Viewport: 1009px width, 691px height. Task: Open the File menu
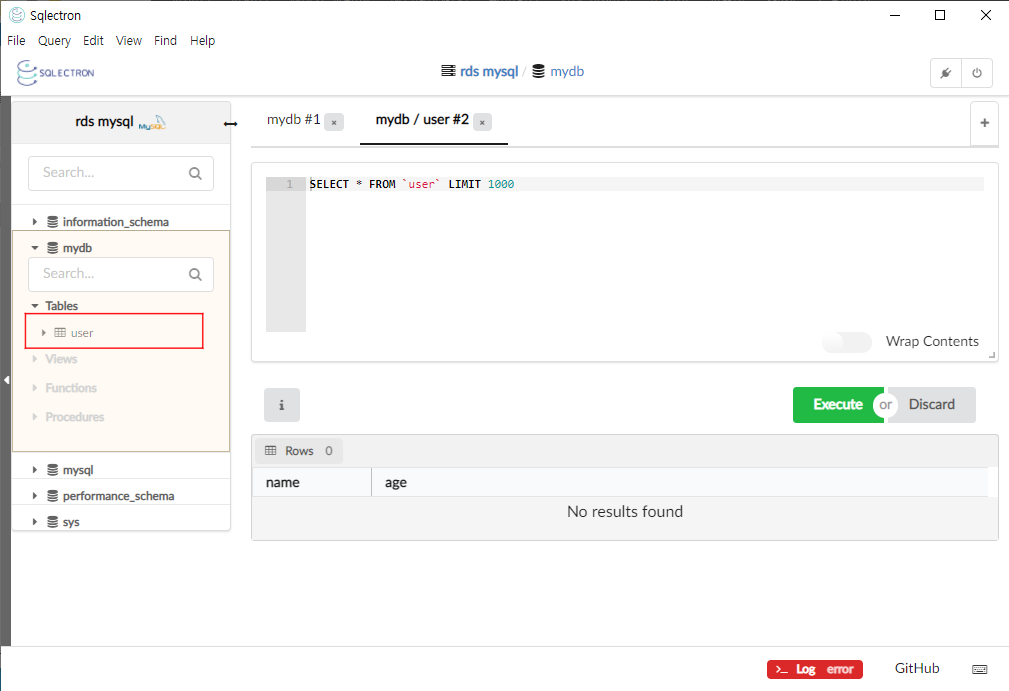(x=16, y=41)
